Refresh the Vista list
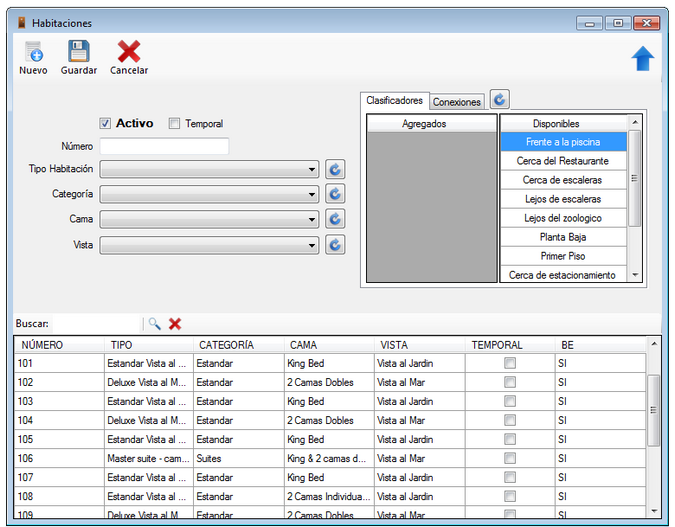The image size is (675, 527). coord(335,245)
